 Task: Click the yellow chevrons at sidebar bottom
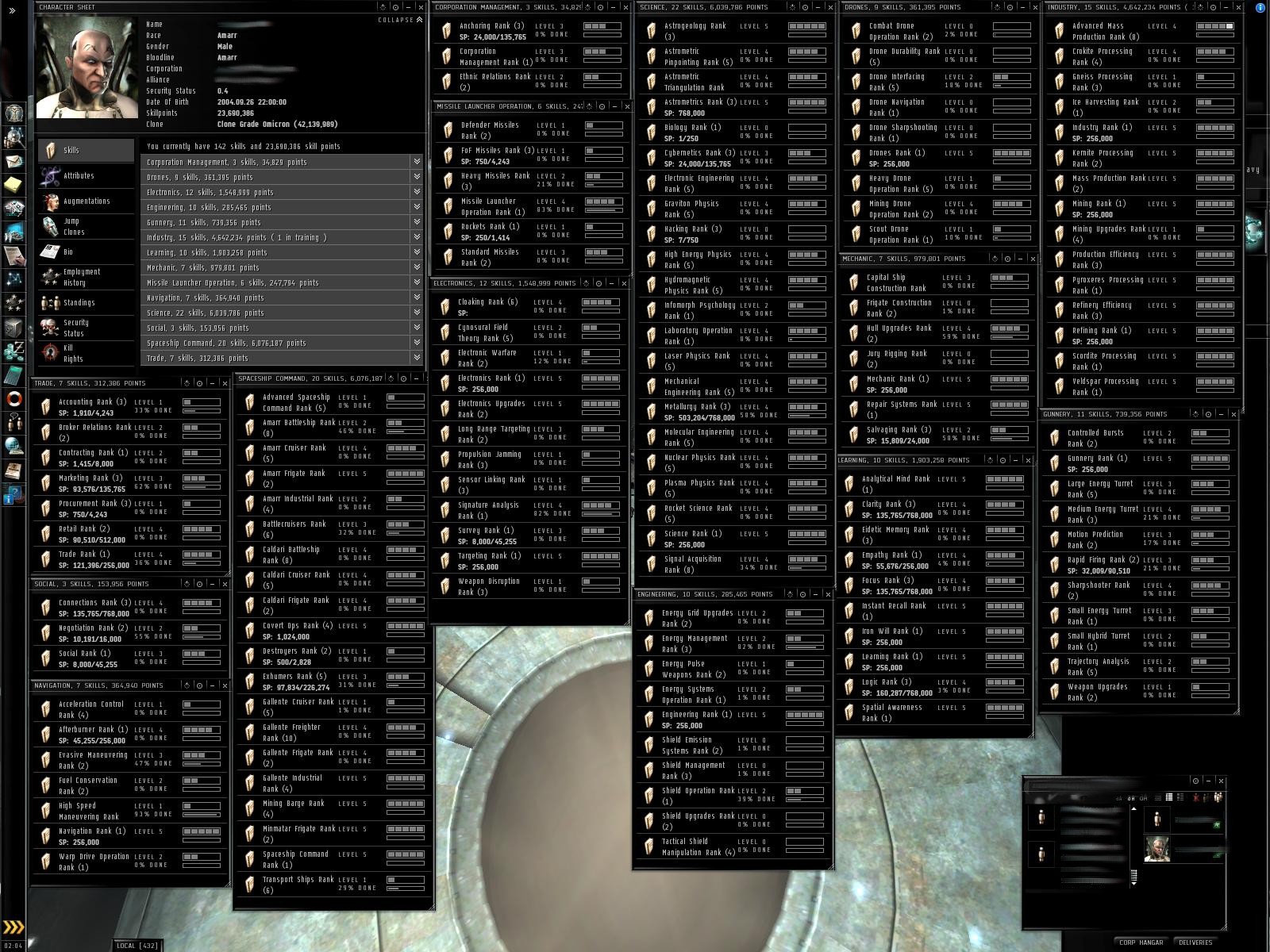point(13,927)
